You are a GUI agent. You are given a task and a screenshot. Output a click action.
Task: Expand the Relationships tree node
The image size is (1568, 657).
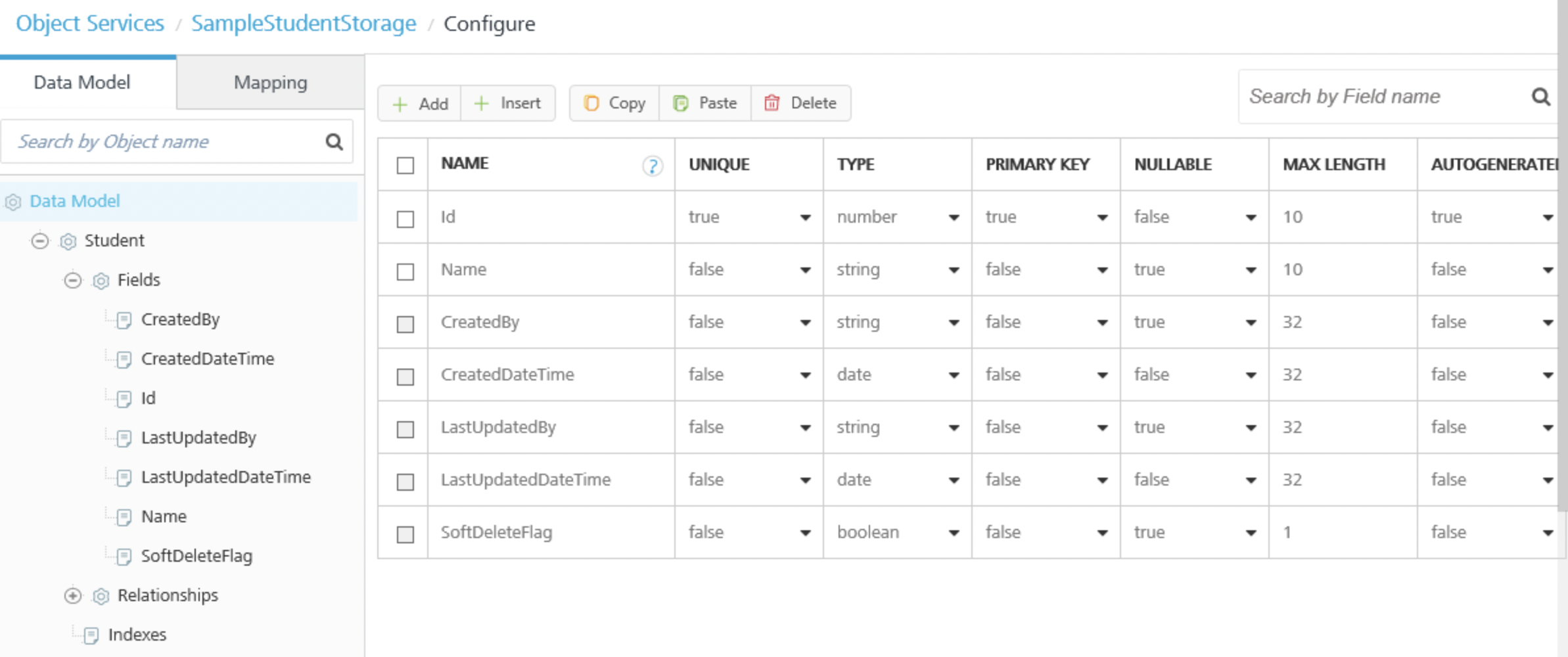[73, 596]
